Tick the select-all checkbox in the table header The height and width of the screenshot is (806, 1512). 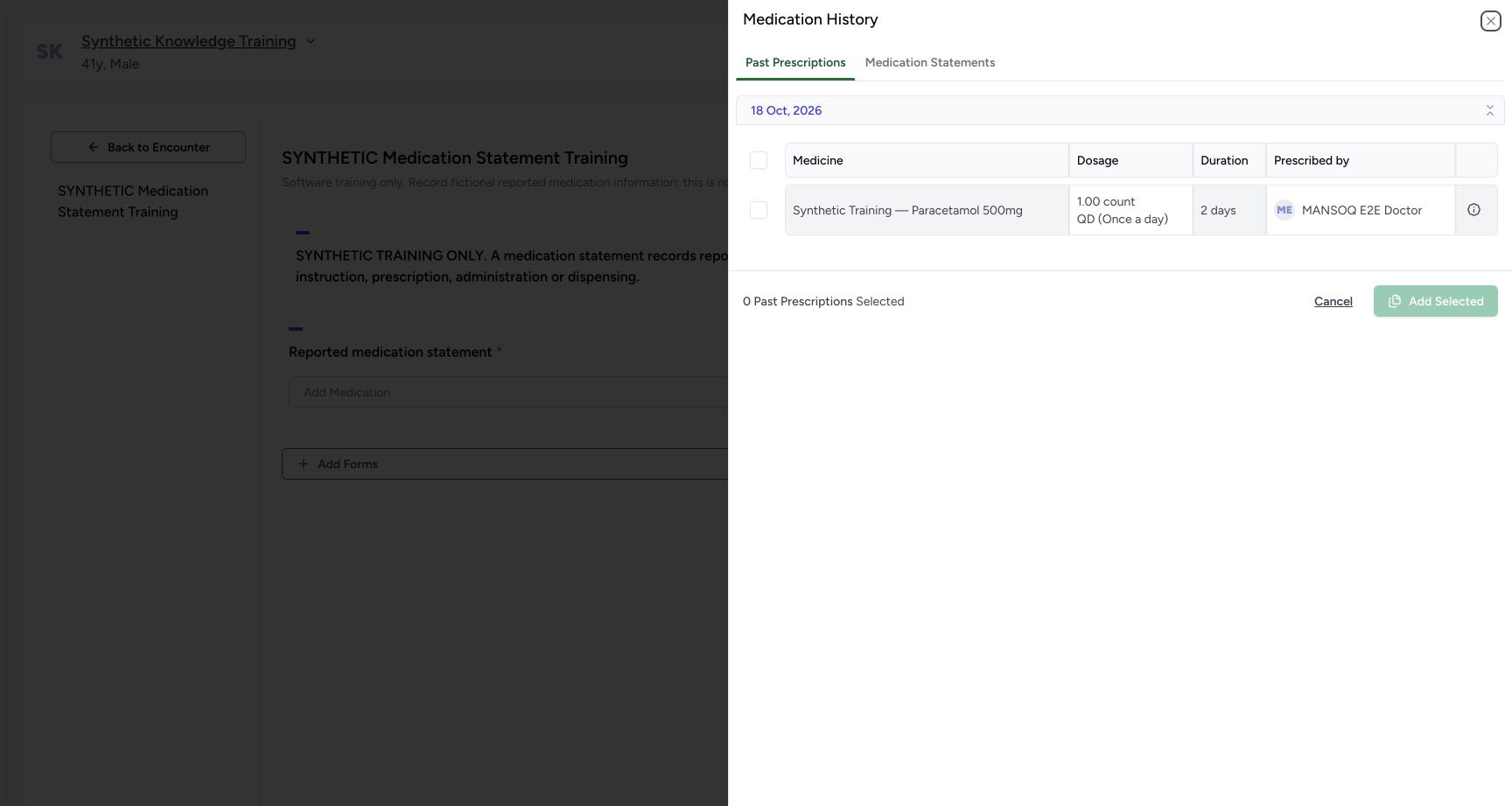click(759, 160)
